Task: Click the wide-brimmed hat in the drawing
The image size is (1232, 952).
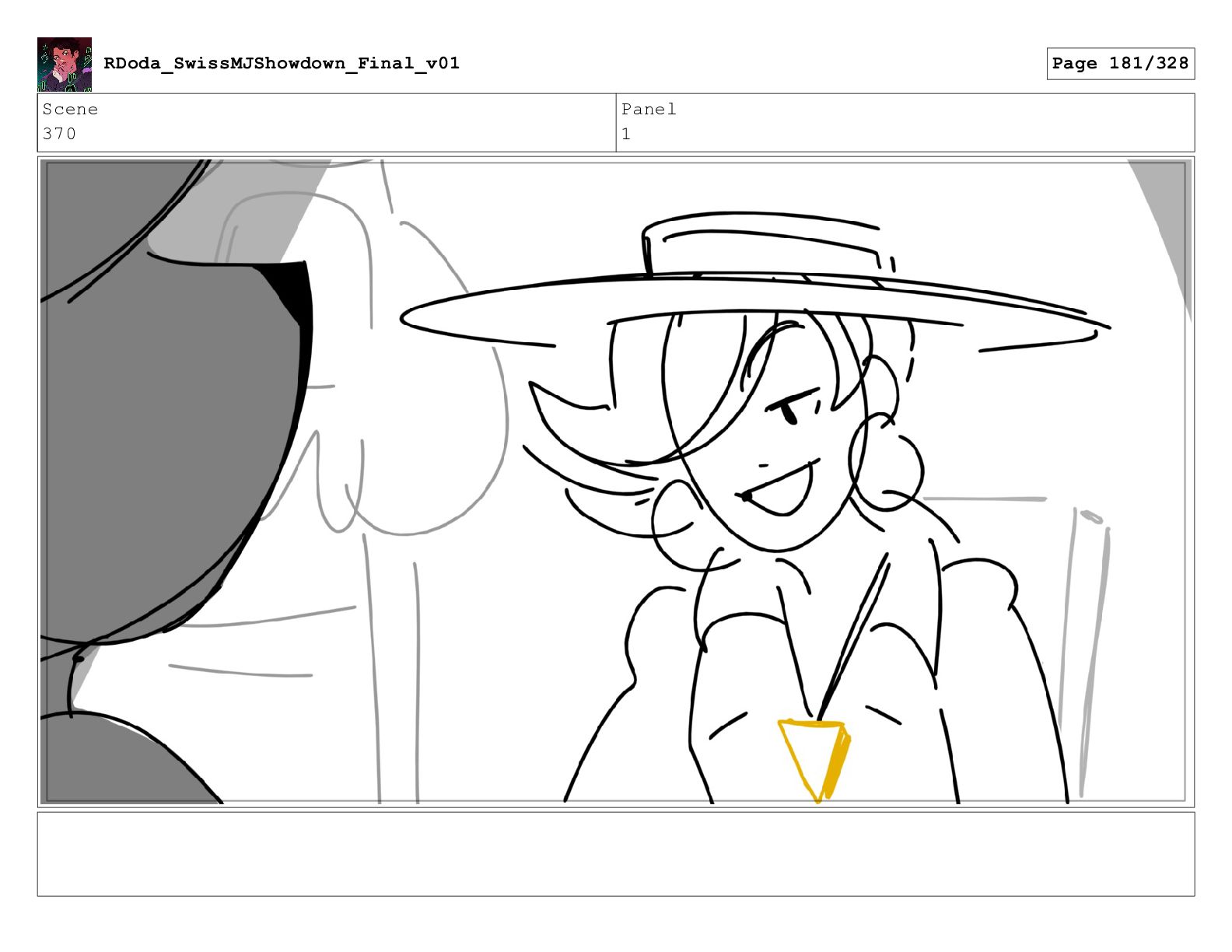Action: tap(754, 284)
